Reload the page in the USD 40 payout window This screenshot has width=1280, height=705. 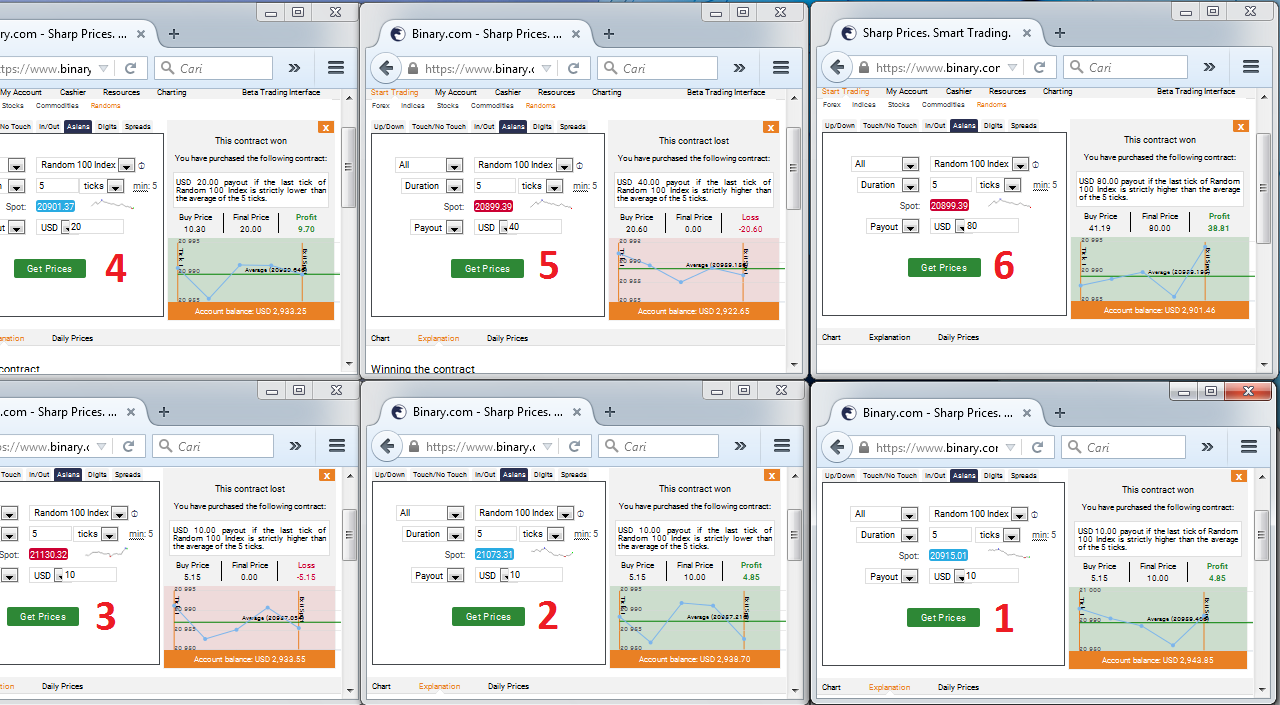click(x=574, y=68)
